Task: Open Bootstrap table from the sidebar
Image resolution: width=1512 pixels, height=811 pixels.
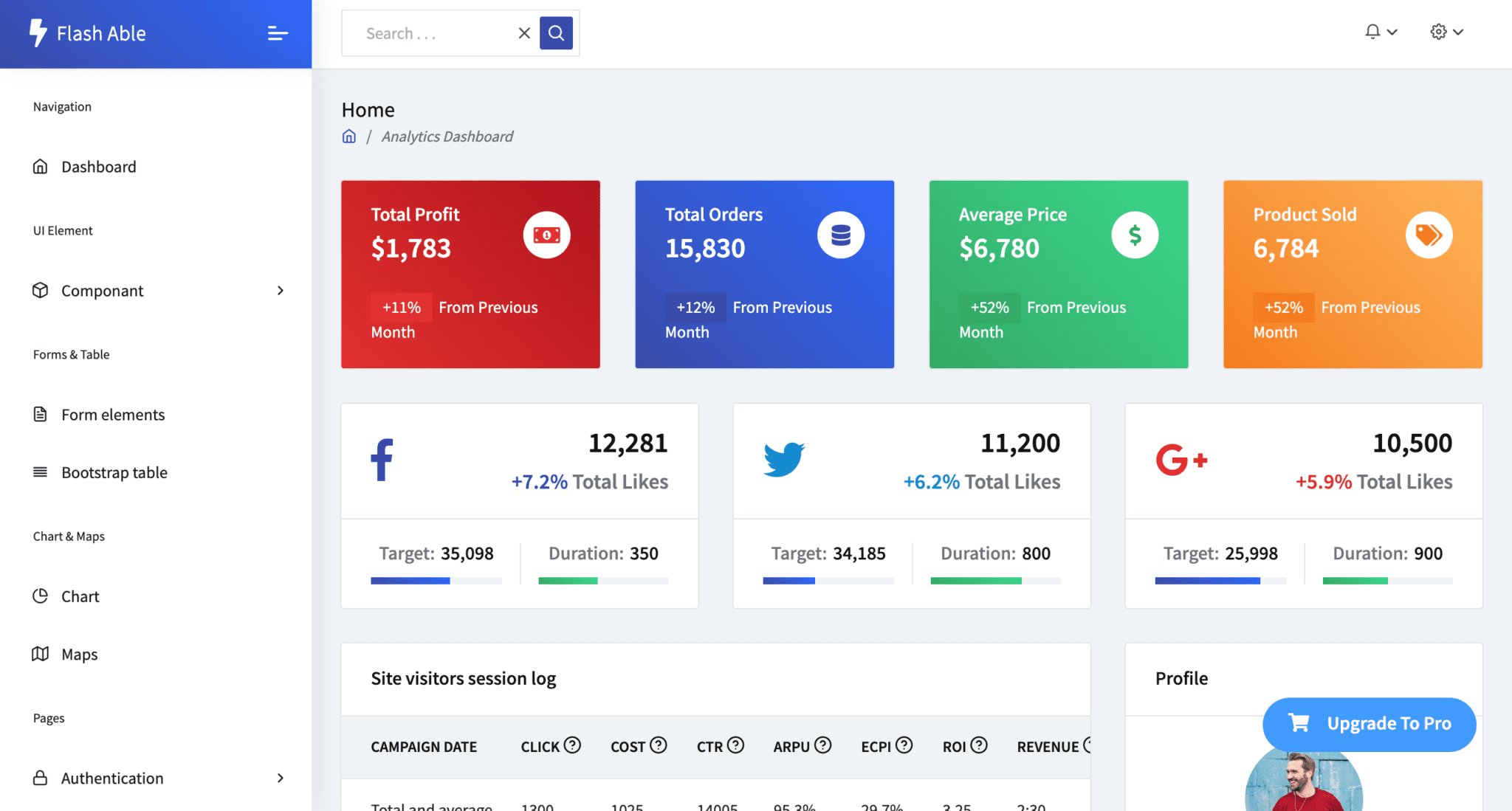Action: pos(114,472)
